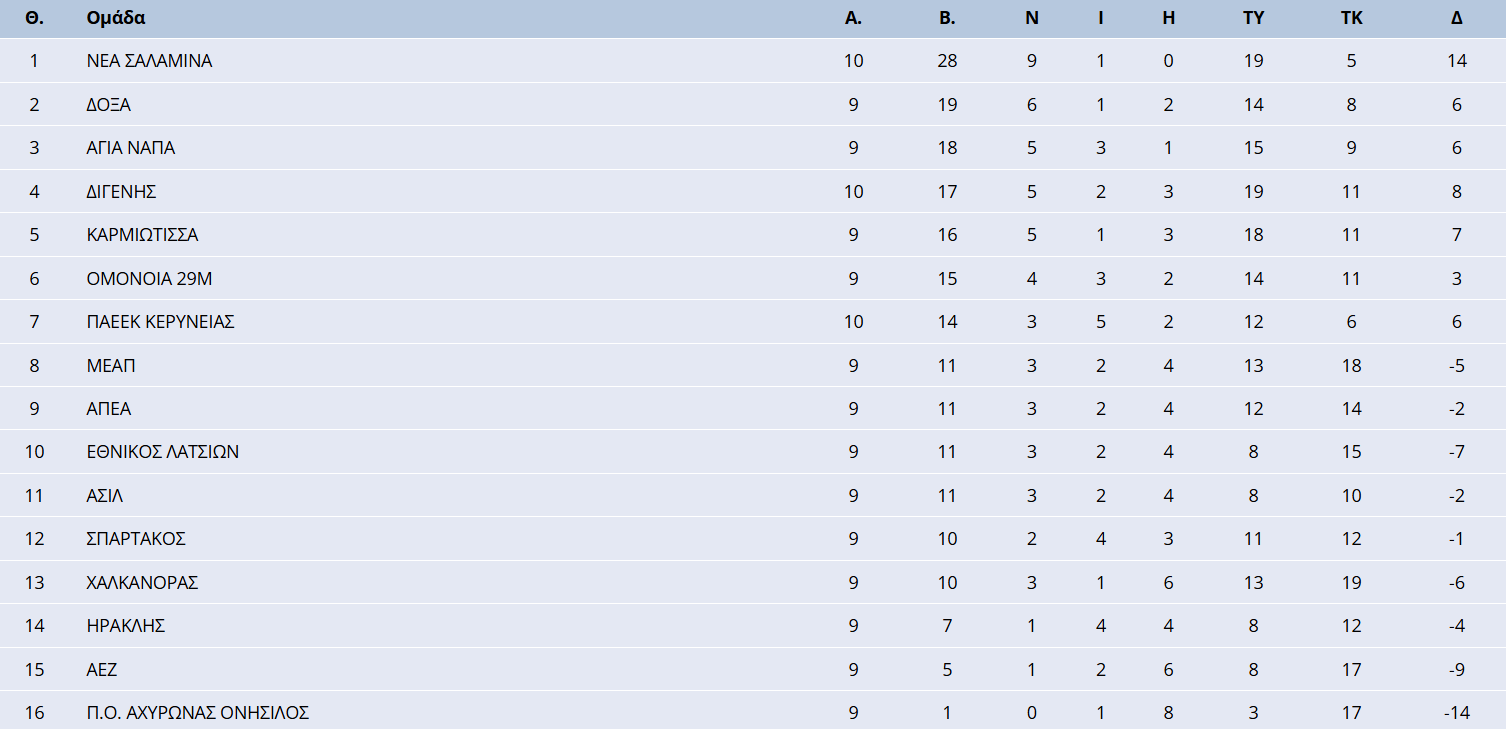Image resolution: width=1506 pixels, height=729 pixels.
Task: Open the ΗΡΑΚΛΗΣ team entry
Action: [x=125, y=626]
